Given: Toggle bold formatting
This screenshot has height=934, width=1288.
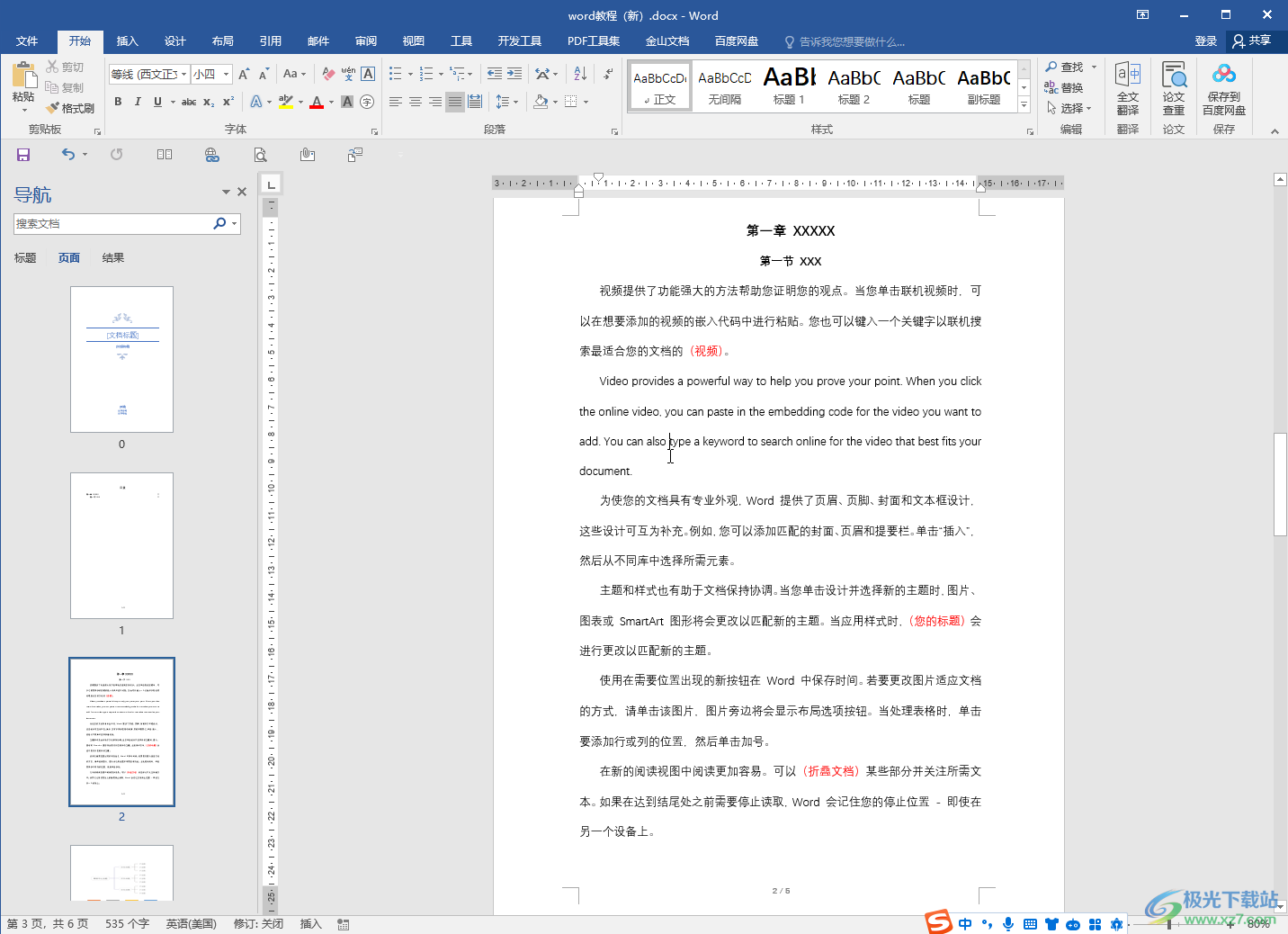Looking at the screenshot, I should click(118, 102).
